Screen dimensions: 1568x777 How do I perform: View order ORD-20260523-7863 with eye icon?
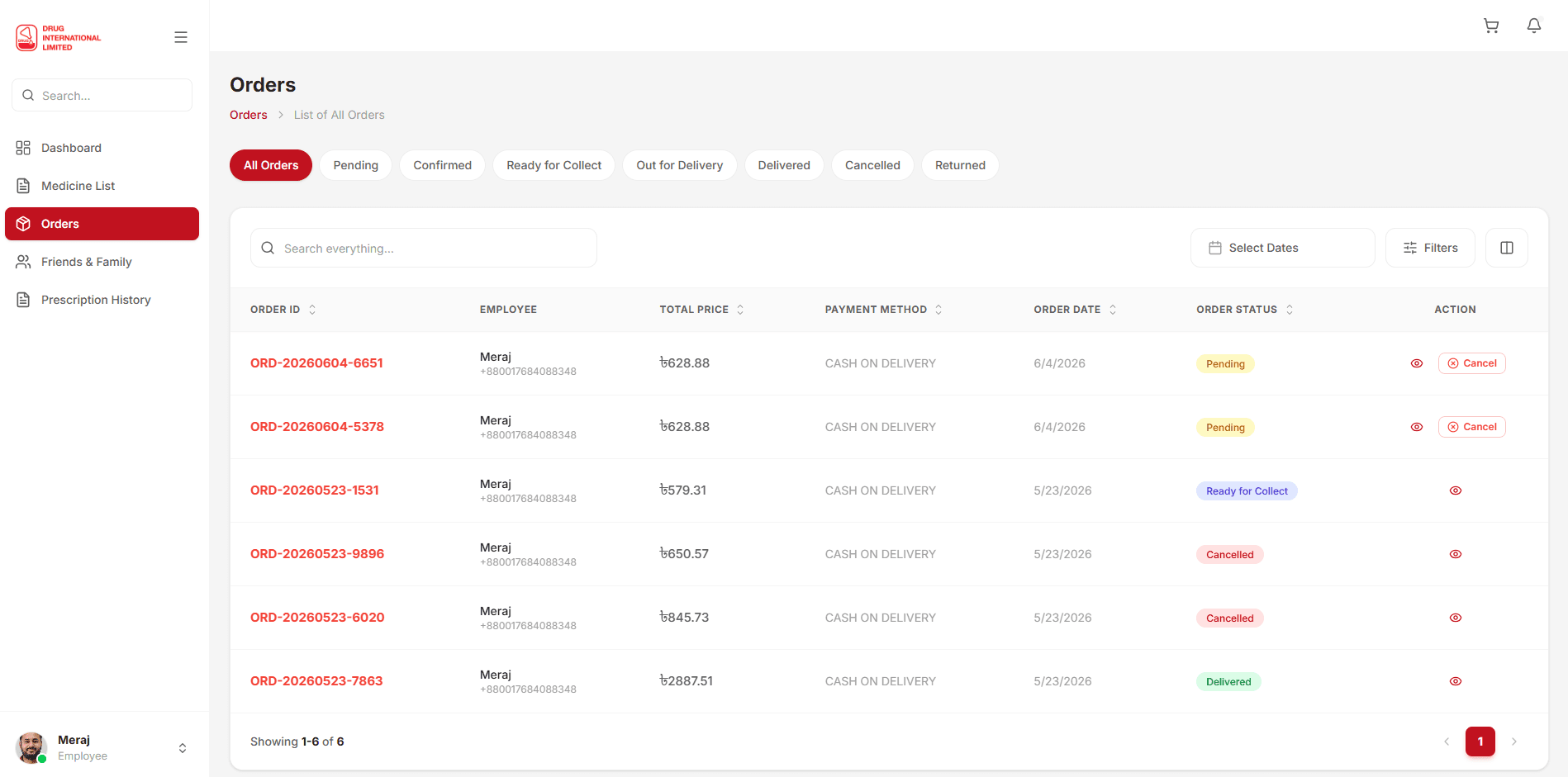point(1456,681)
